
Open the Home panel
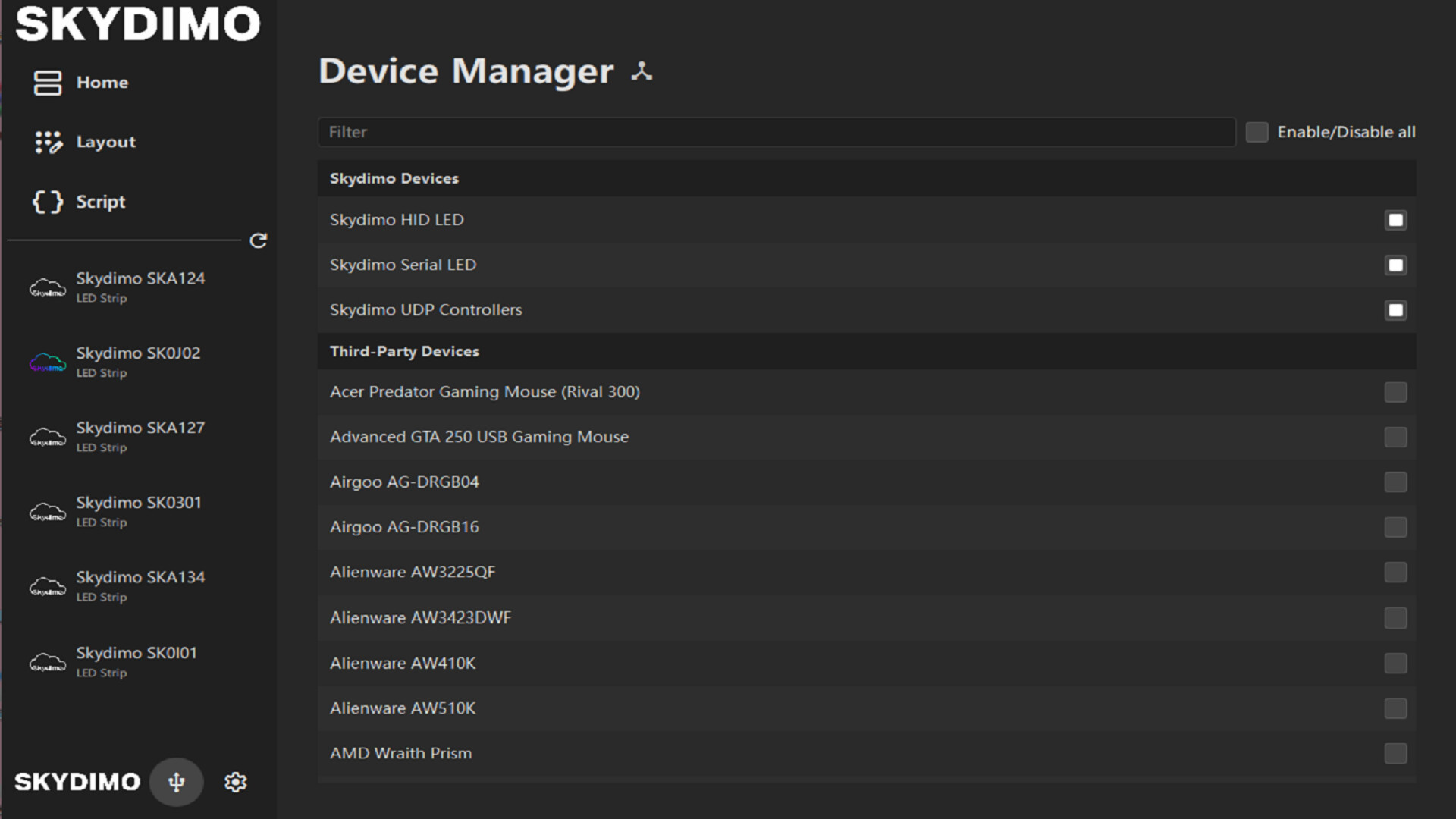pyautogui.click(x=102, y=82)
